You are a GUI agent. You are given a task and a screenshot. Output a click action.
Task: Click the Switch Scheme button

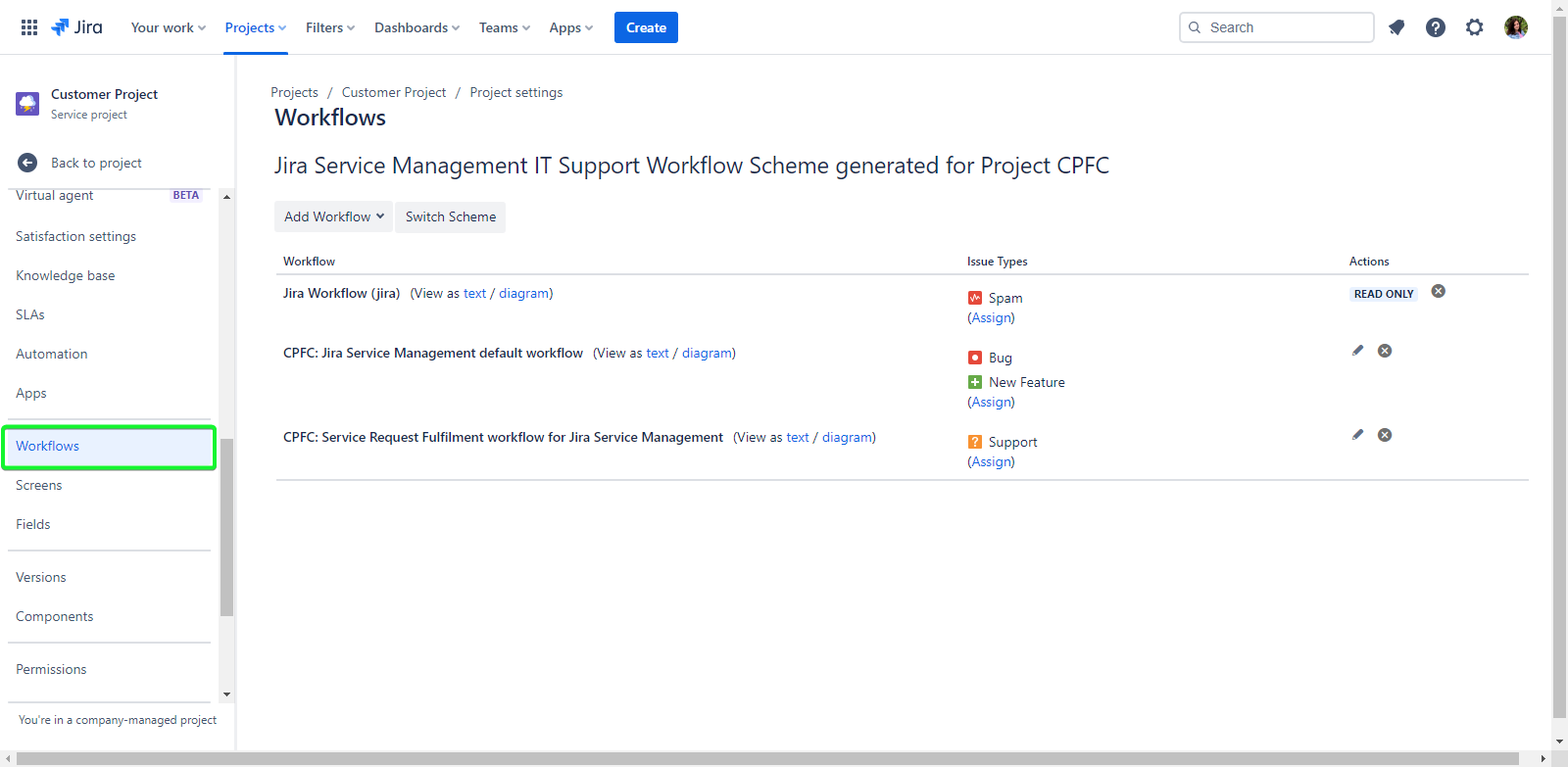coord(451,216)
